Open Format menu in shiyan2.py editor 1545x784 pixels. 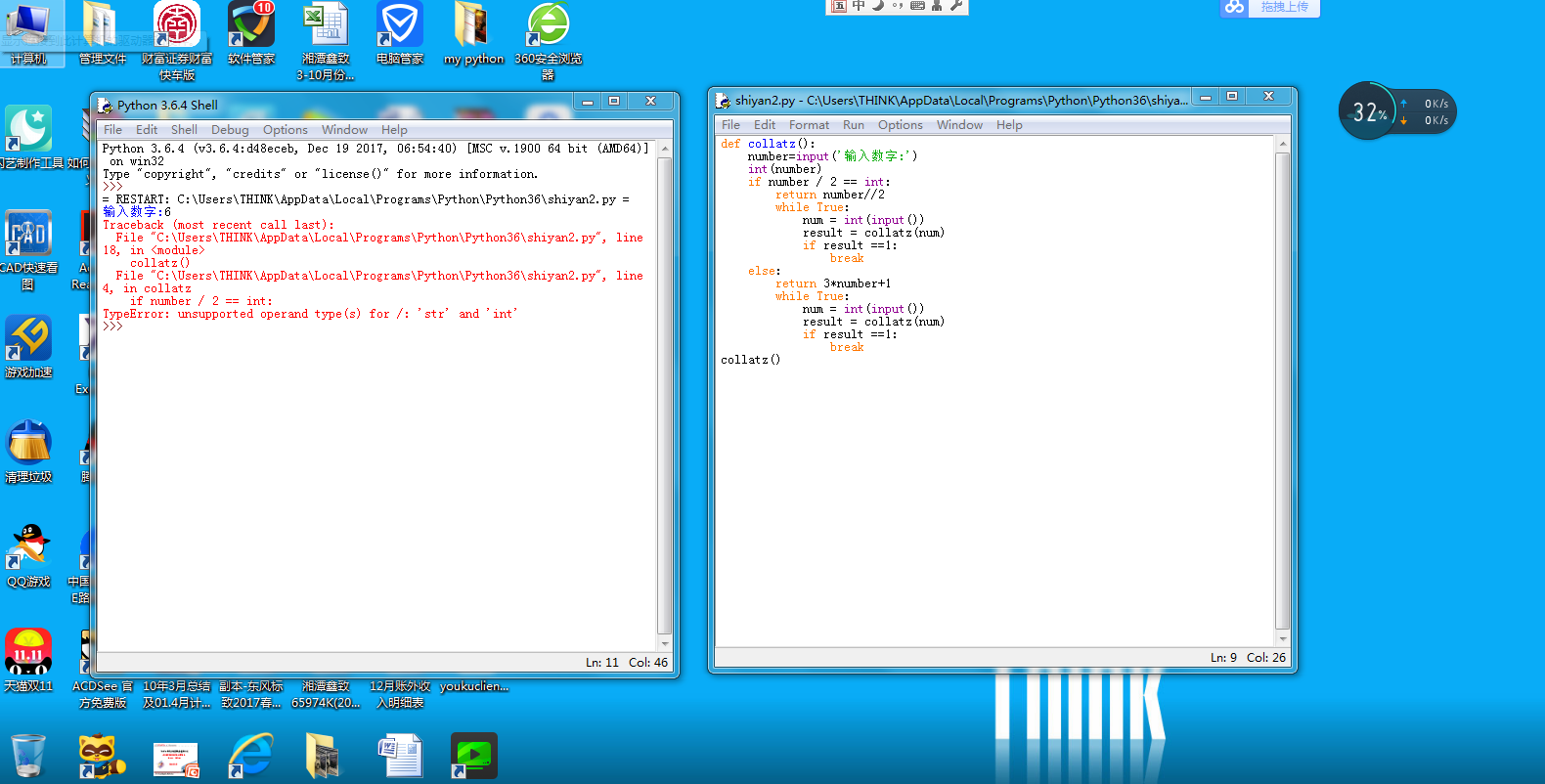pos(809,124)
